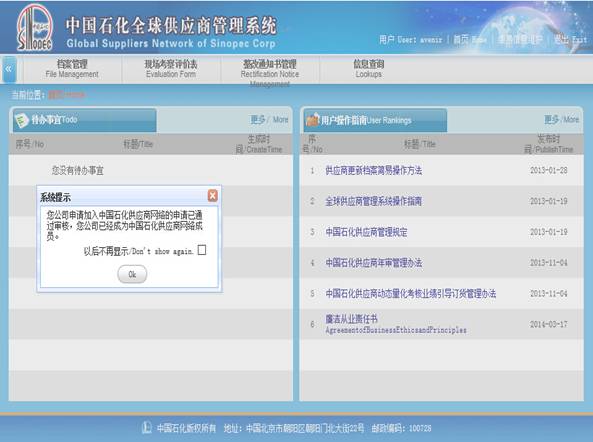Open the Rectification Notice Management menu
Image resolution: width=593 pixels, height=442 pixels.
[270, 73]
